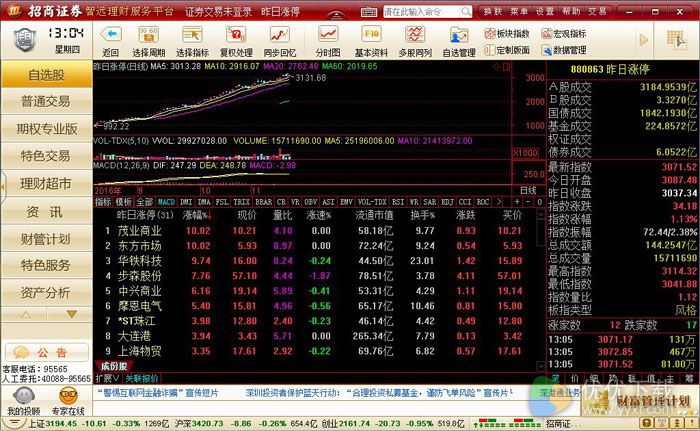Click in the command input field
The image size is (700, 431).
pos(421,11)
